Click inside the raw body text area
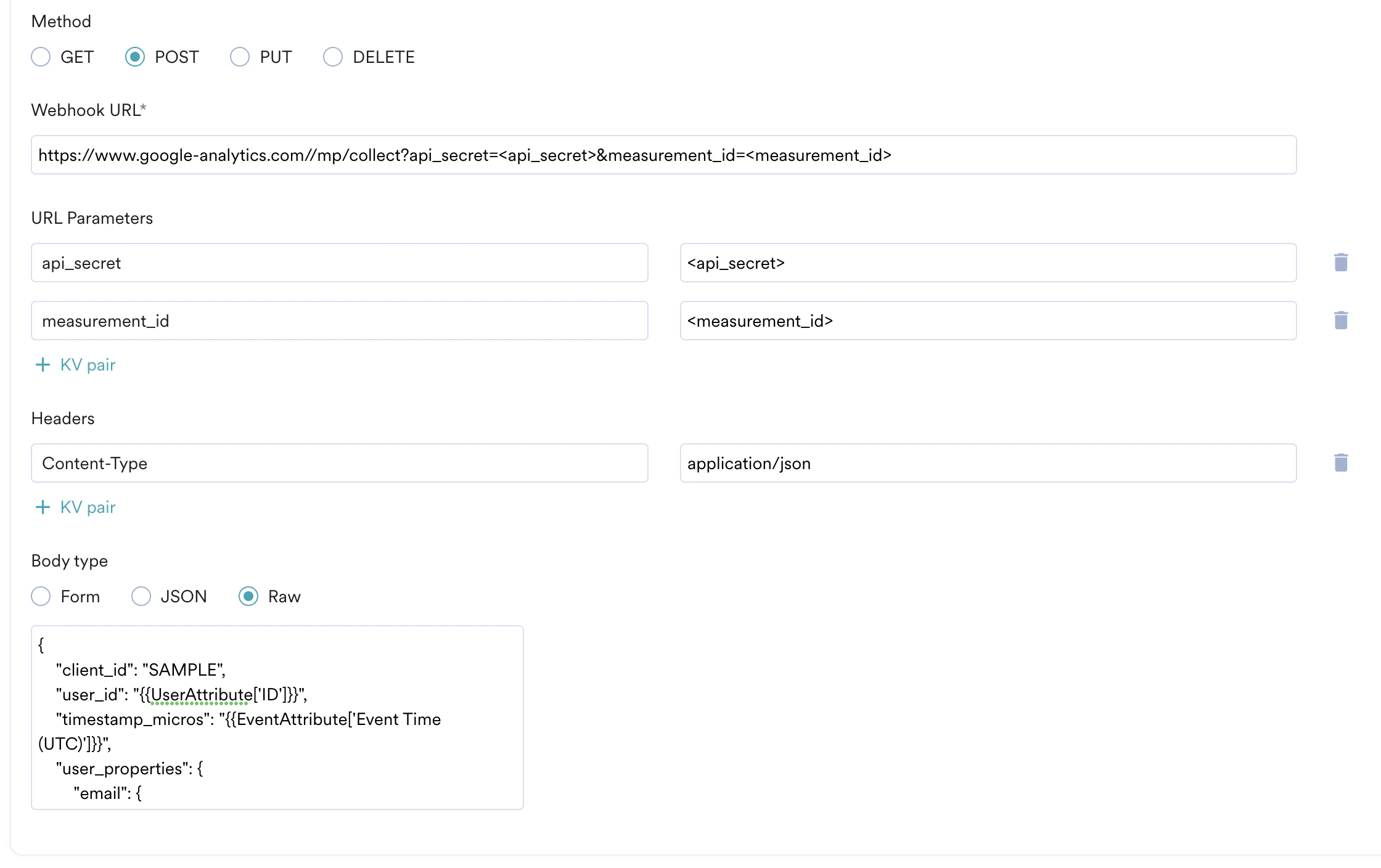The width and height of the screenshot is (1381, 868). point(277,718)
